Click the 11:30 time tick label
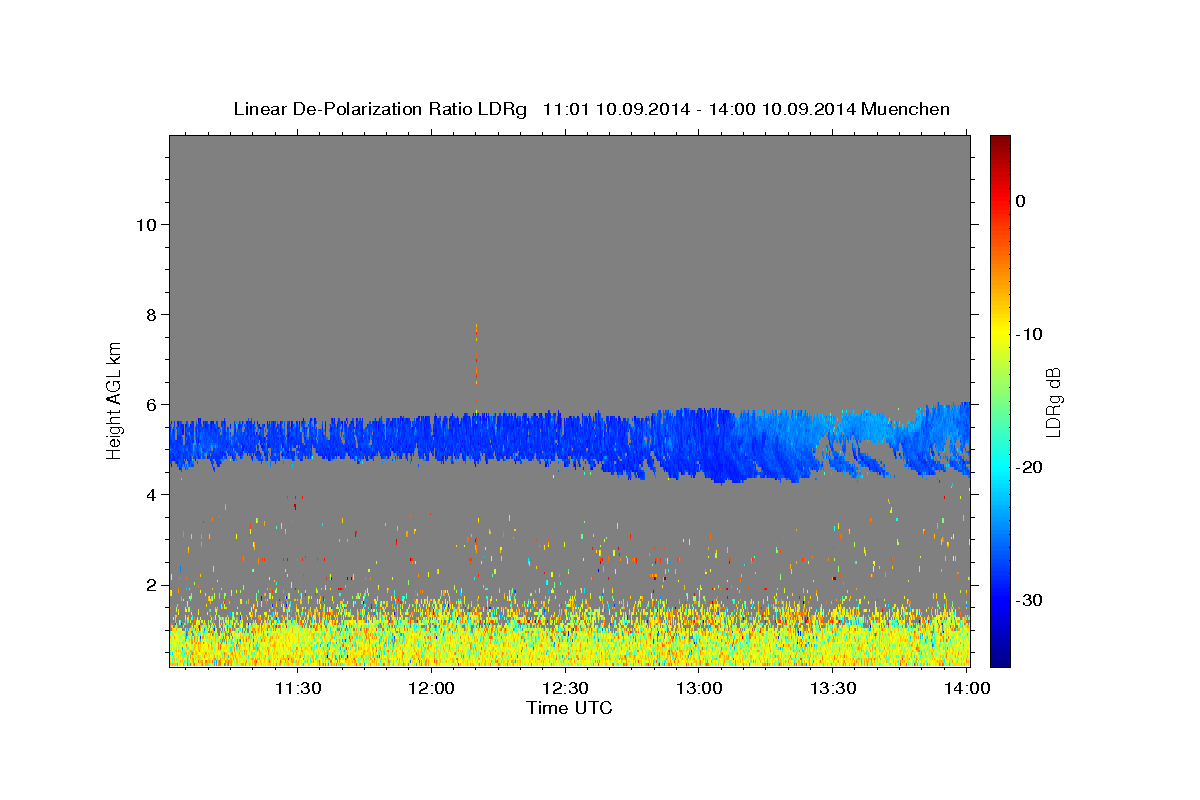This screenshot has width=1200, height=800. click(x=298, y=688)
